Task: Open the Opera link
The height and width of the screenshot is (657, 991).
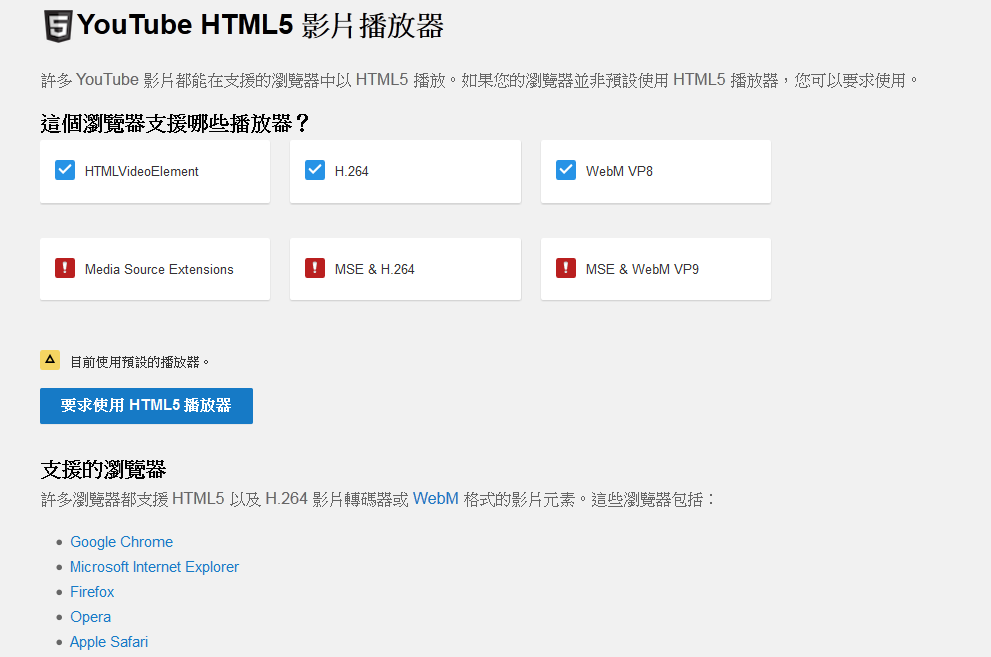Action: point(90,617)
